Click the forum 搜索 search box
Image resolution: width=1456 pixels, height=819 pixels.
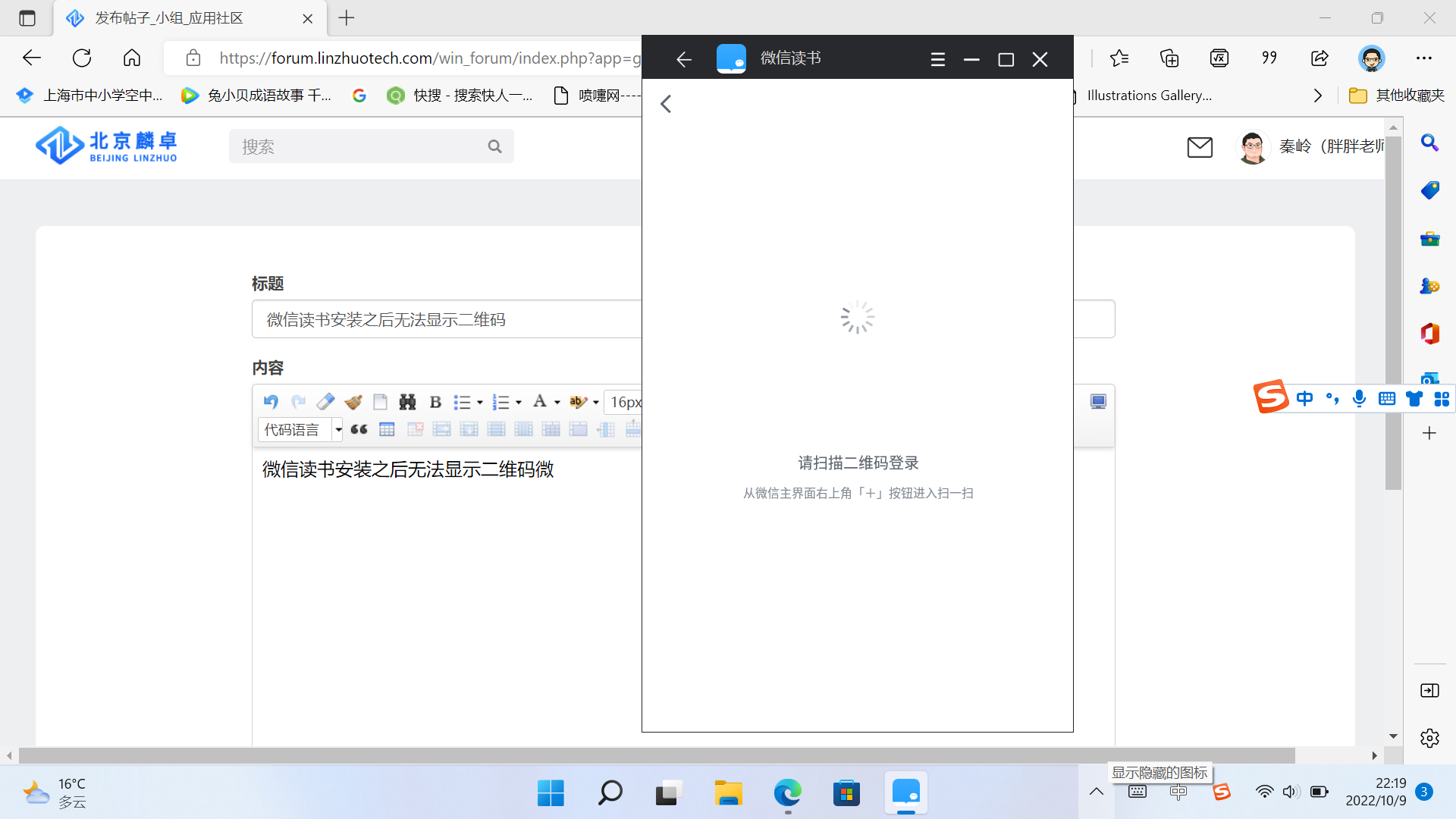[x=371, y=146]
